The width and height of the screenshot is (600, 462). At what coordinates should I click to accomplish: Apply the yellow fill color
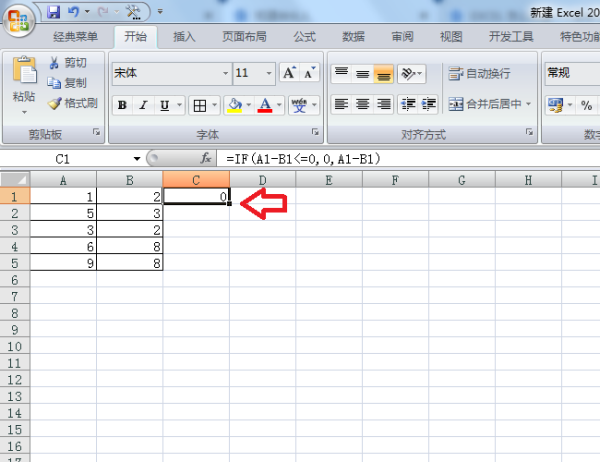click(235, 105)
